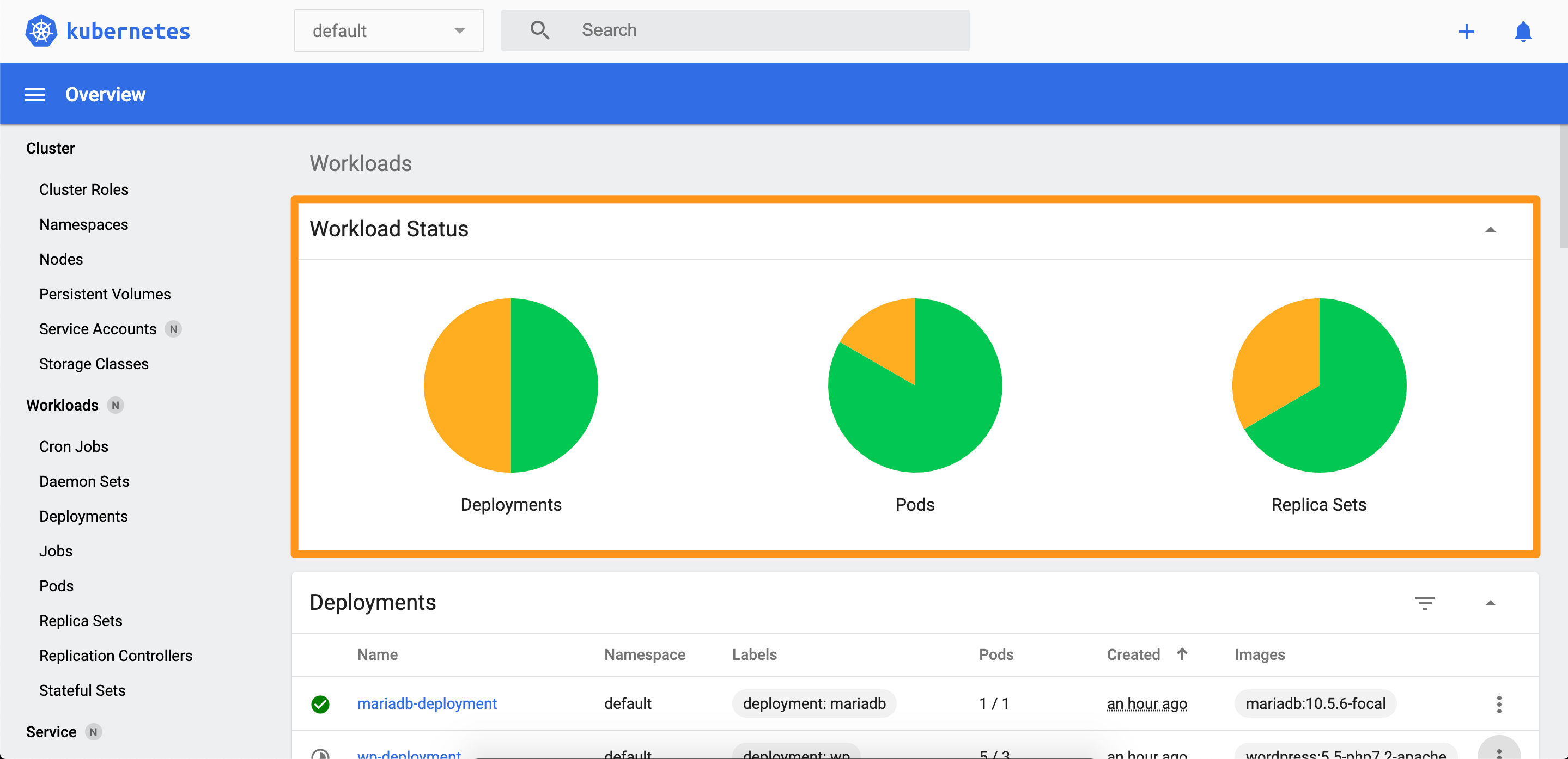The image size is (1568, 759).
Task: Click the Pods column header
Action: [996, 654]
